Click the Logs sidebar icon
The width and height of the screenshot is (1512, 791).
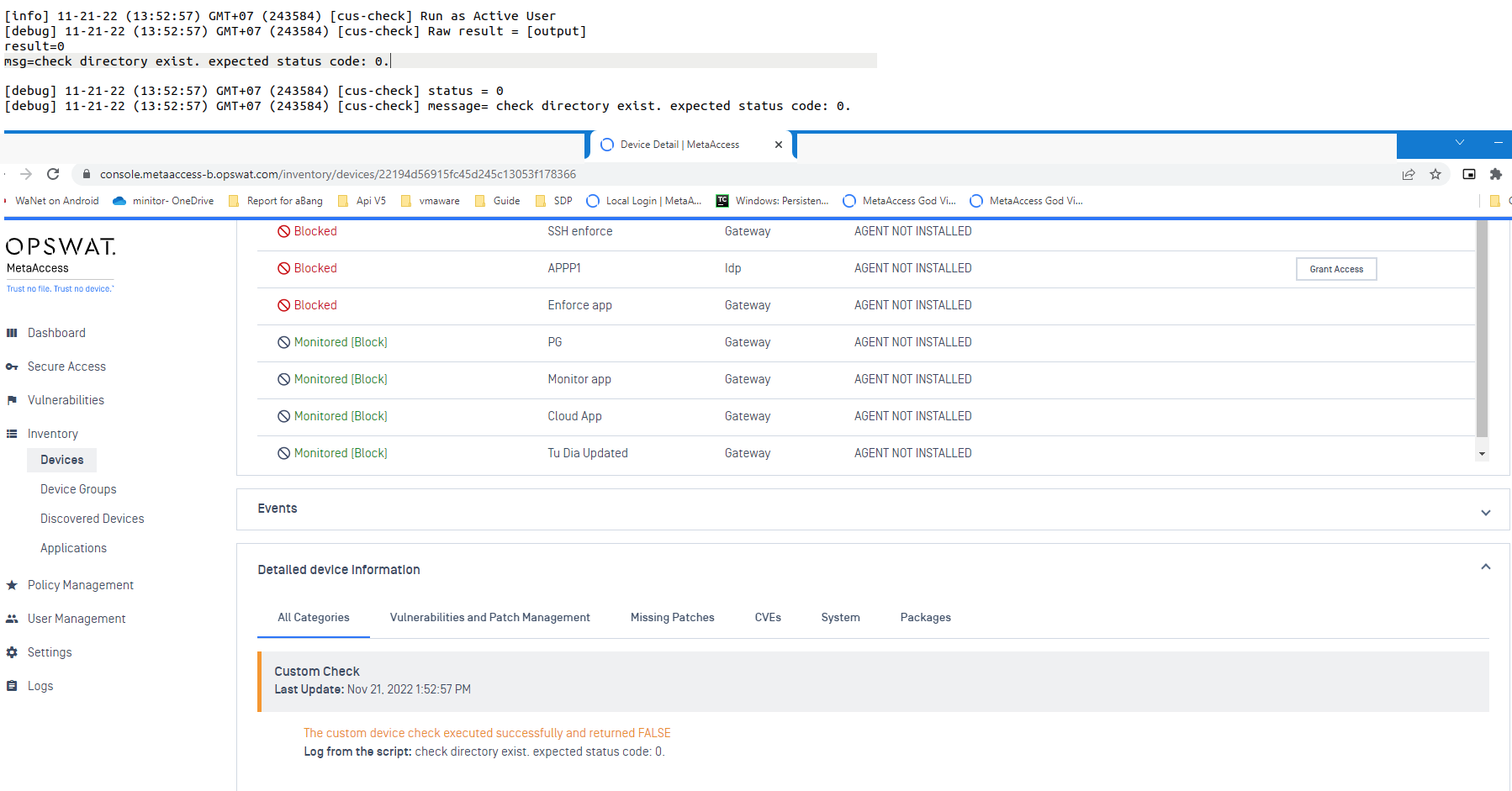[12, 686]
